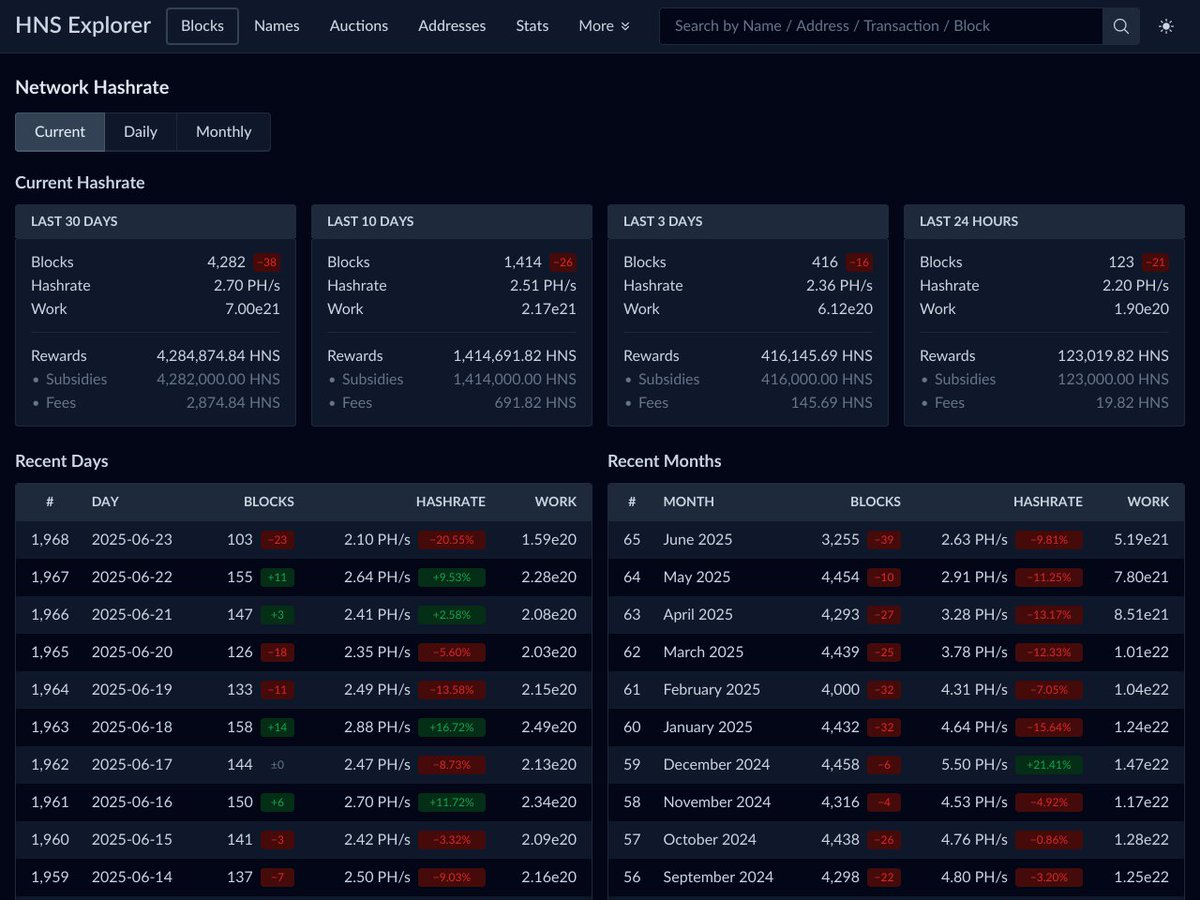Open the March 2025 month entry

(896, 652)
